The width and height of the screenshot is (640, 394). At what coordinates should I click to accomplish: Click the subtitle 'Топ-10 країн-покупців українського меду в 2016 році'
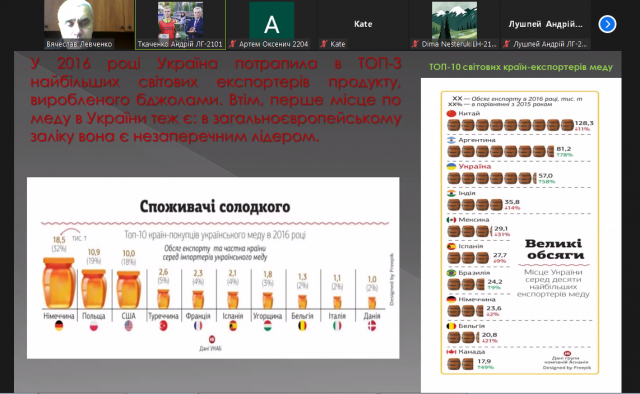(x=215, y=235)
